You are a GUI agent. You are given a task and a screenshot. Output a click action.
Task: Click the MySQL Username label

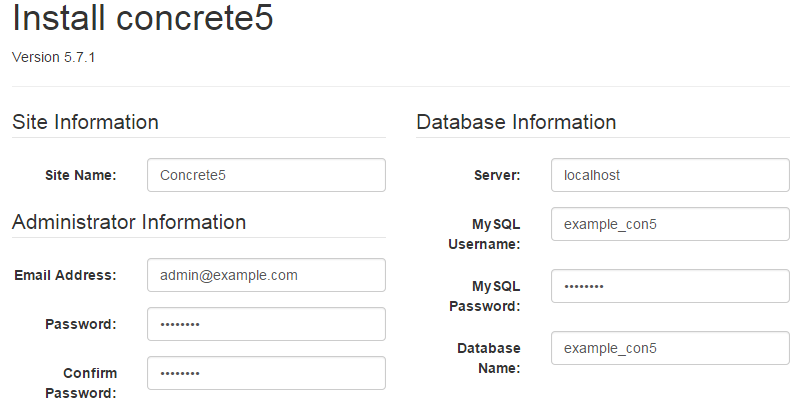[484, 234]
